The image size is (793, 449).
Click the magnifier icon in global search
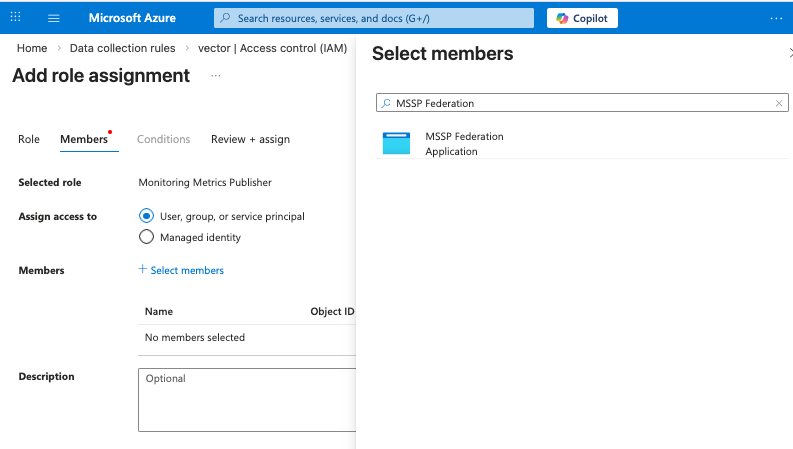(226, 18)
